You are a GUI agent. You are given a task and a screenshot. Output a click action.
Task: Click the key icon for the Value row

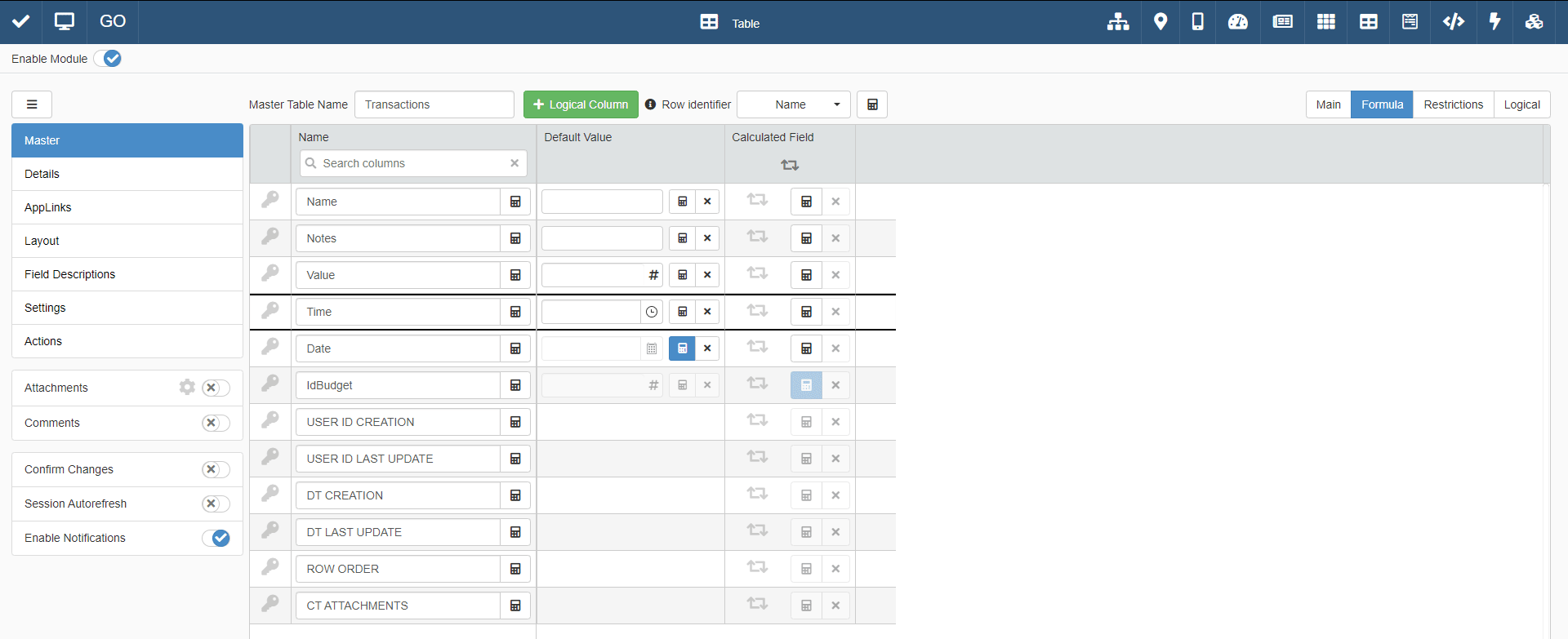click(270, 274)
